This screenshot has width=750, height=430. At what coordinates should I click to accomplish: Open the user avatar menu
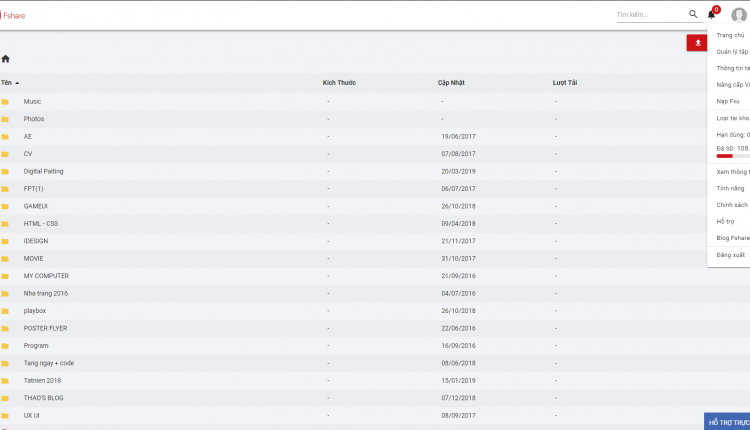point(739,15)
